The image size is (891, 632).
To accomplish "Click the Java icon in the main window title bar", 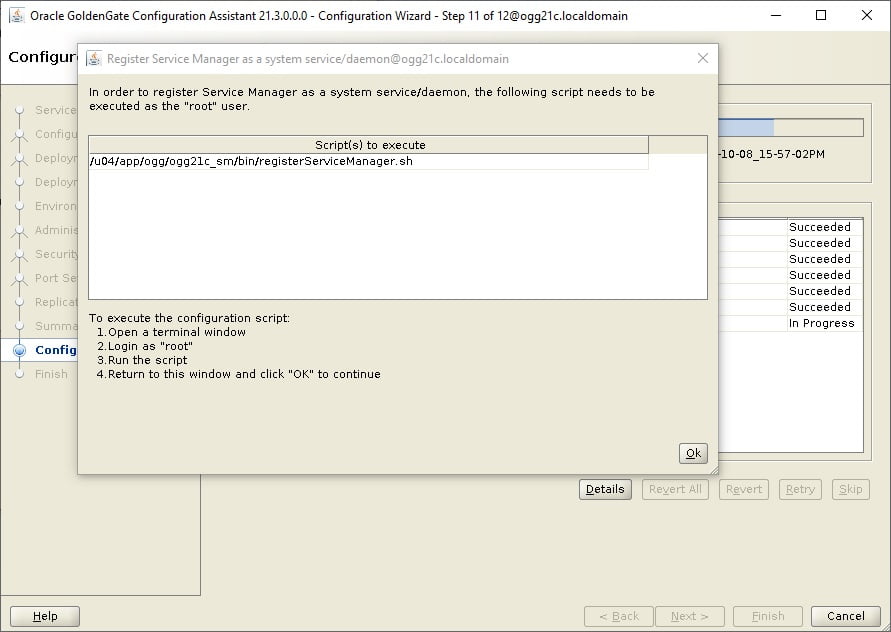I will pos(17,15).
